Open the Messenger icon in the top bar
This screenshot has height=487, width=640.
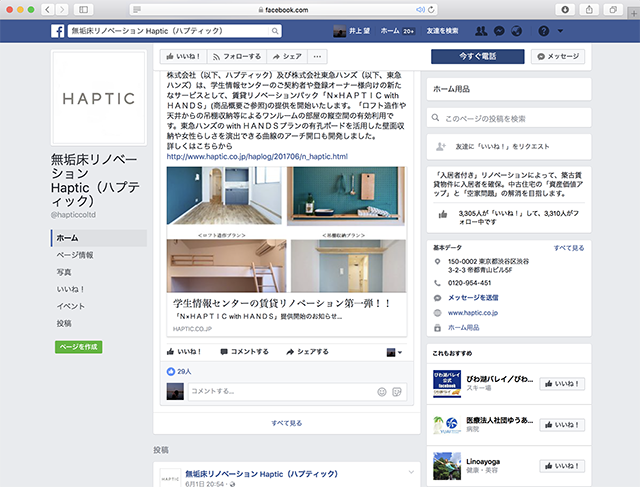pos(499,31)
